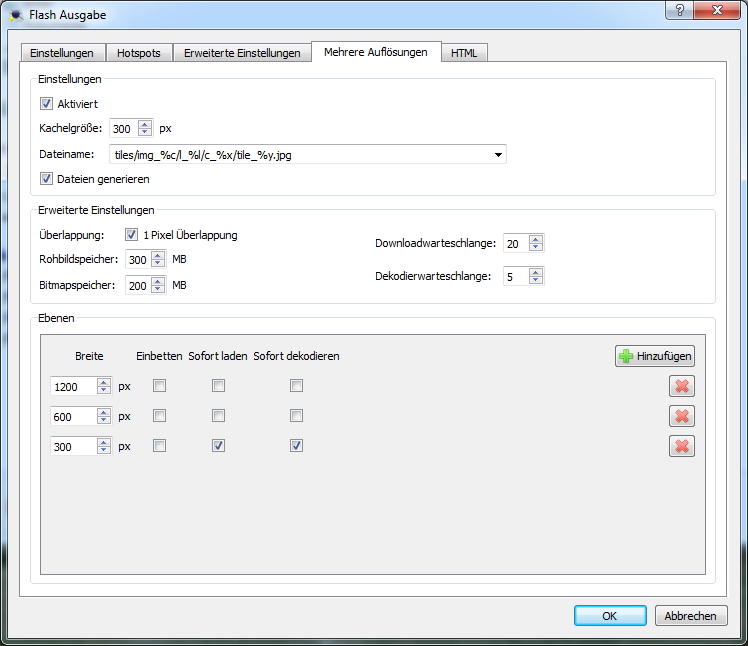Switch to the Hotspots tab
The width and height of the screenshot is (748, 646).
(139, 53)
